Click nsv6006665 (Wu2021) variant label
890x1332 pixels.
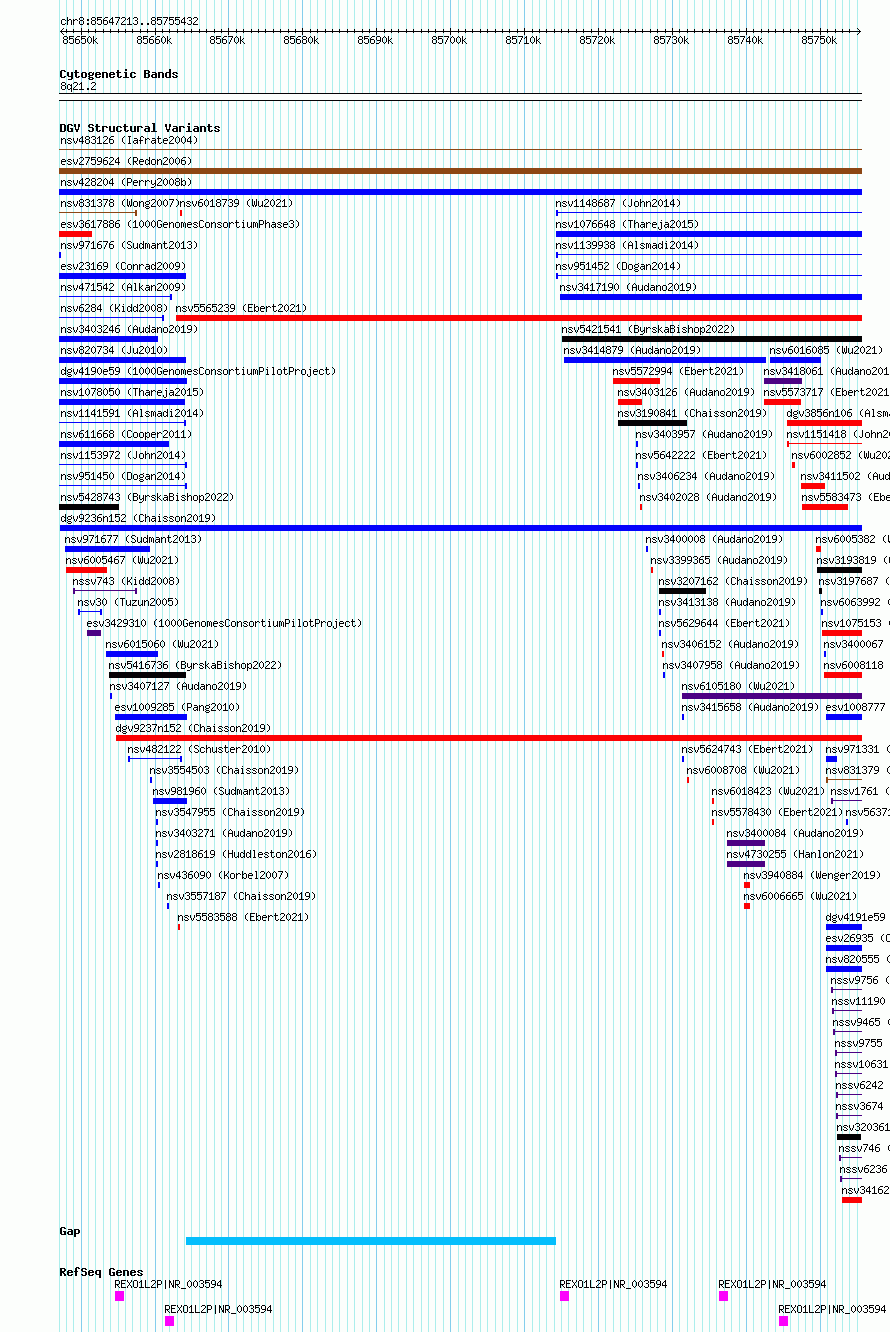800,896
